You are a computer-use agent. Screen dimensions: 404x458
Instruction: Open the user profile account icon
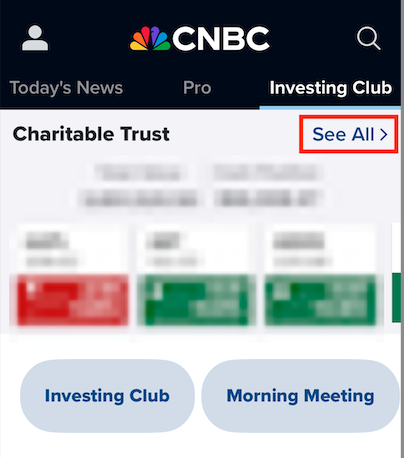[x=35, y=39]
